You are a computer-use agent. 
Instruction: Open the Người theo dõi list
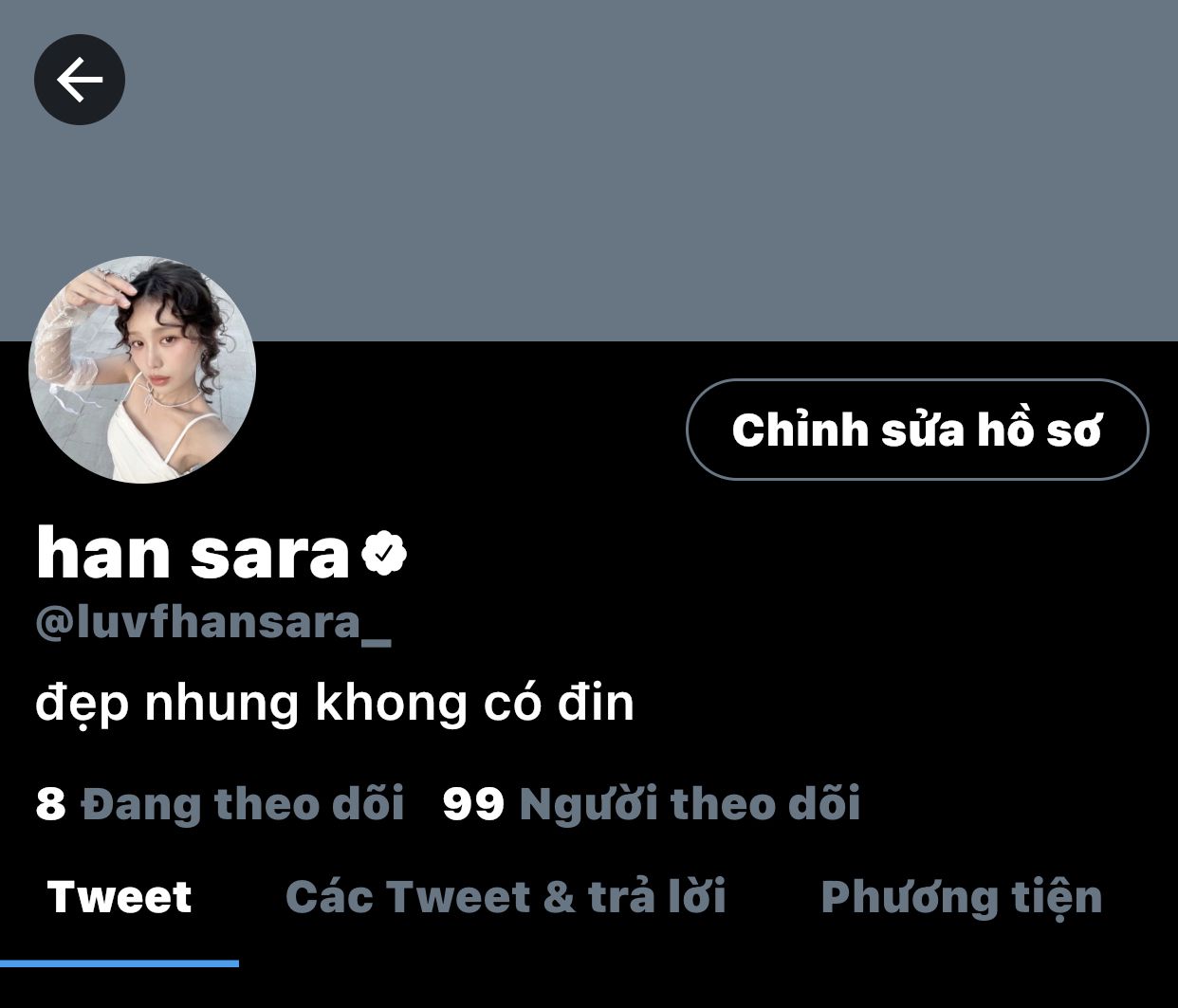690,804
